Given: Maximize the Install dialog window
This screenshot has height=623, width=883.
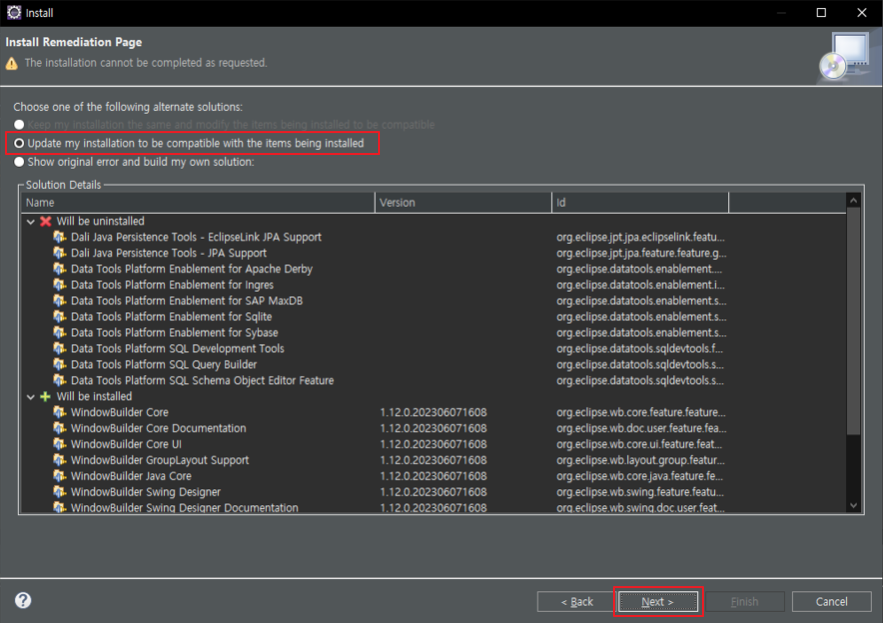Looking at the screenshot, I should tap(821, 12).
